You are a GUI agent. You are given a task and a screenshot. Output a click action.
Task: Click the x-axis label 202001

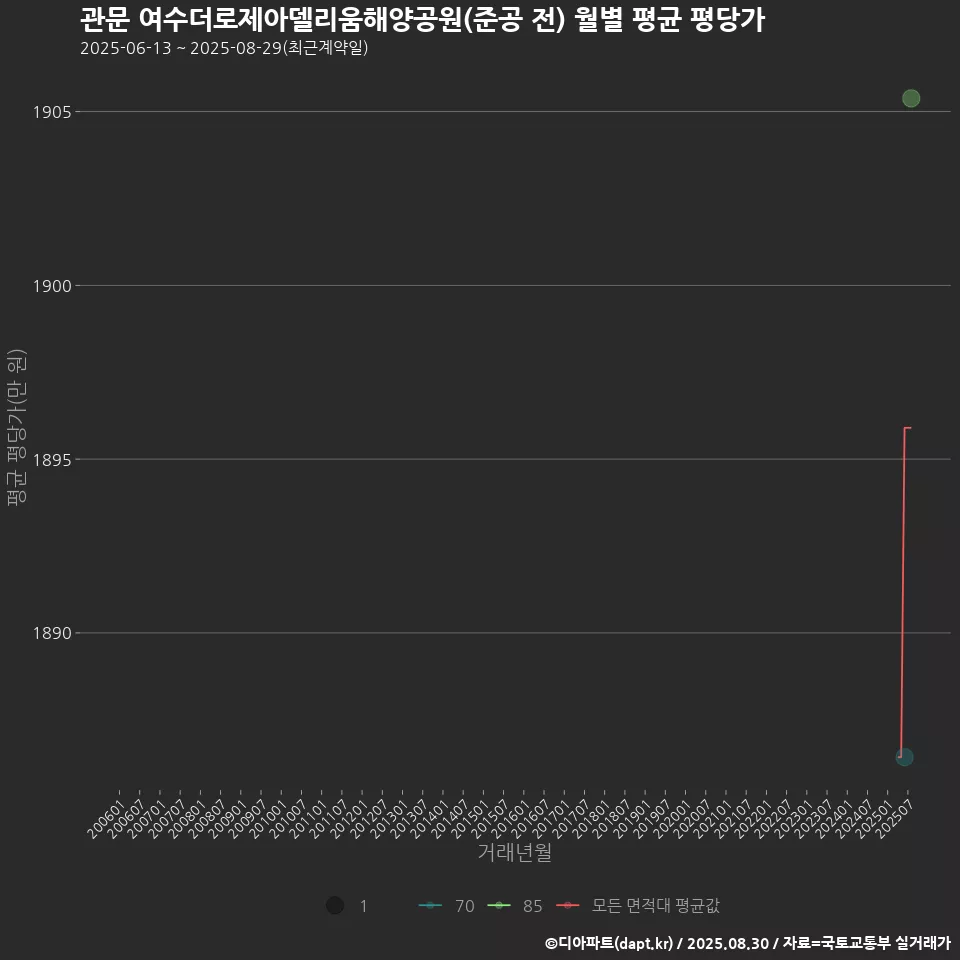tap(672, 819)
